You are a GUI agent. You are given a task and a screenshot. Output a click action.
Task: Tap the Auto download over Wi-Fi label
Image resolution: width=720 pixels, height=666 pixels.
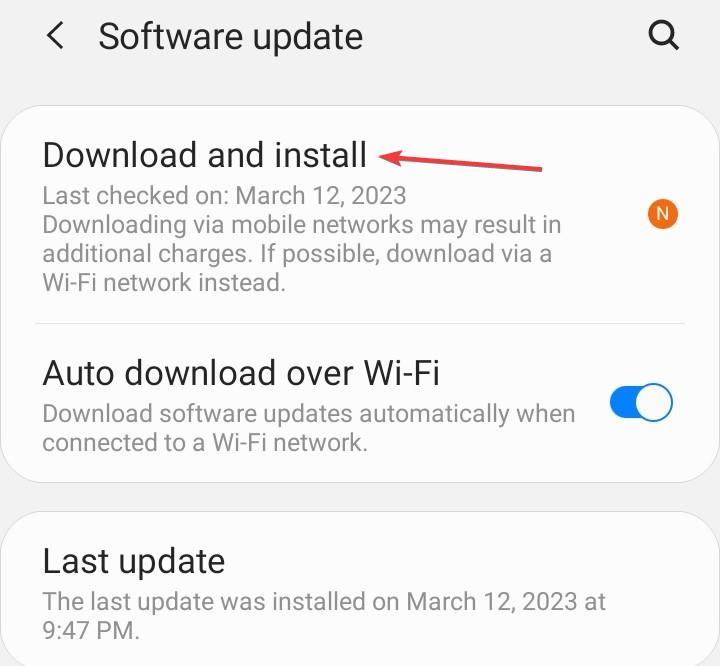[x=241, y=372]
